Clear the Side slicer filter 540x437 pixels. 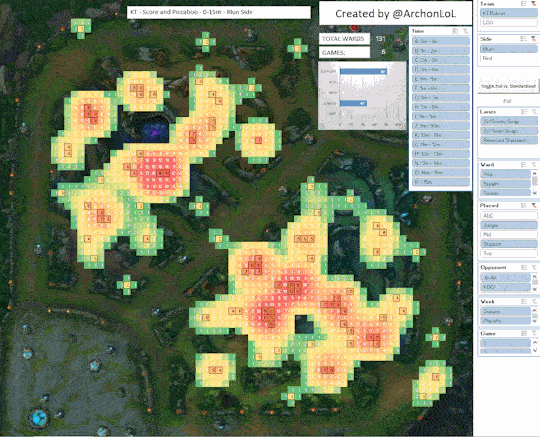(x=534, y=39)
